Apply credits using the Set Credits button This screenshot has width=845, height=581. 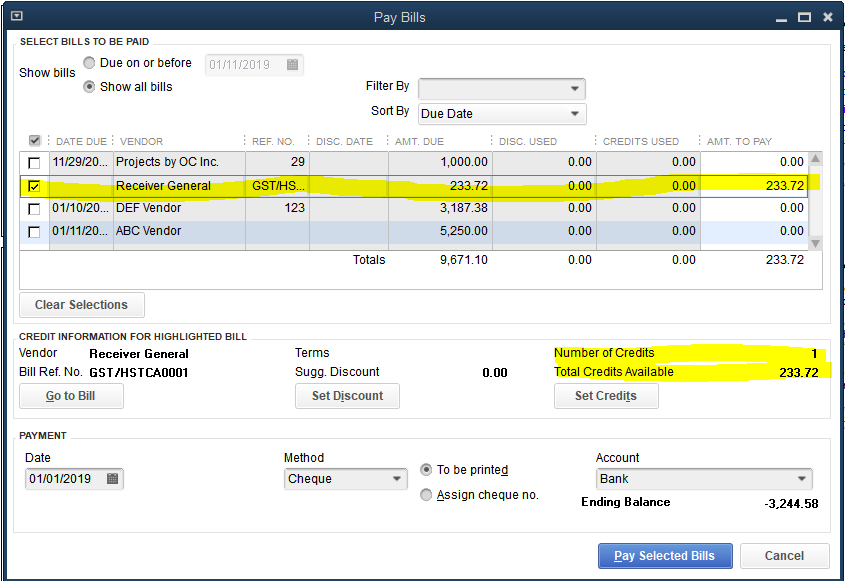coord(606,396)
